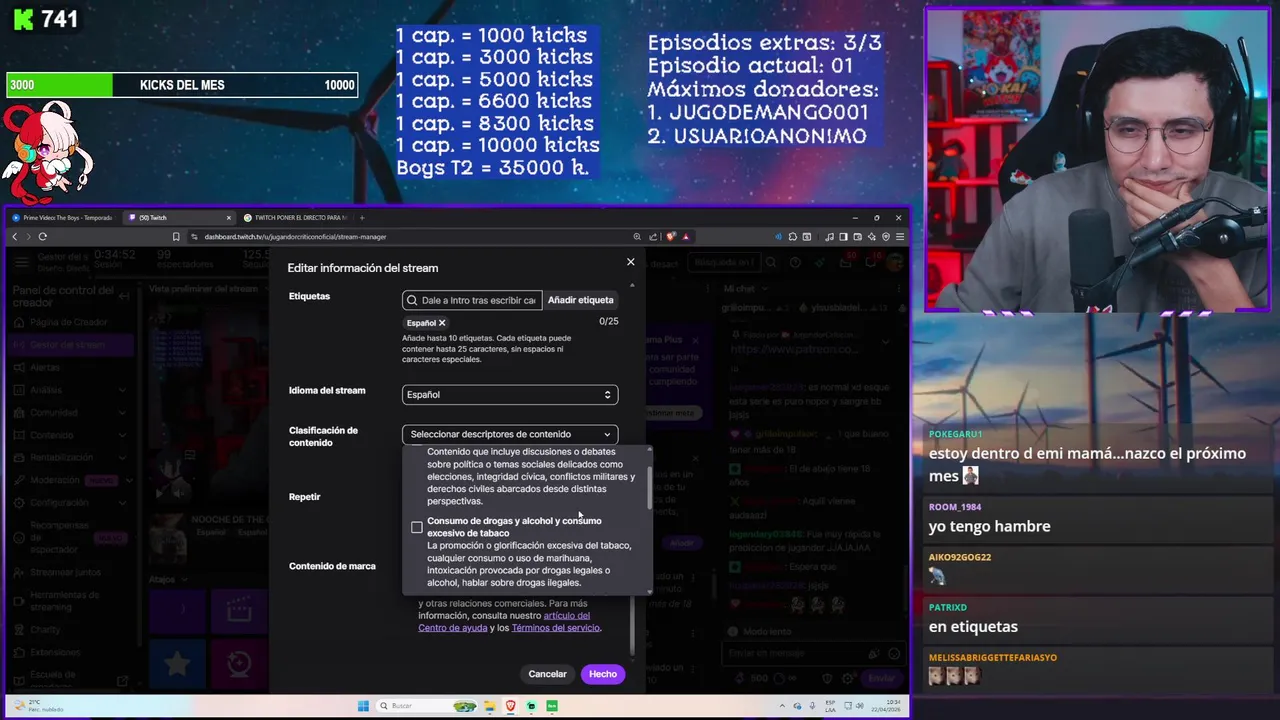Toggle the browser sidebar panel icon
Viewport: 1280px width, 720px height.
(x=843, y=237)
